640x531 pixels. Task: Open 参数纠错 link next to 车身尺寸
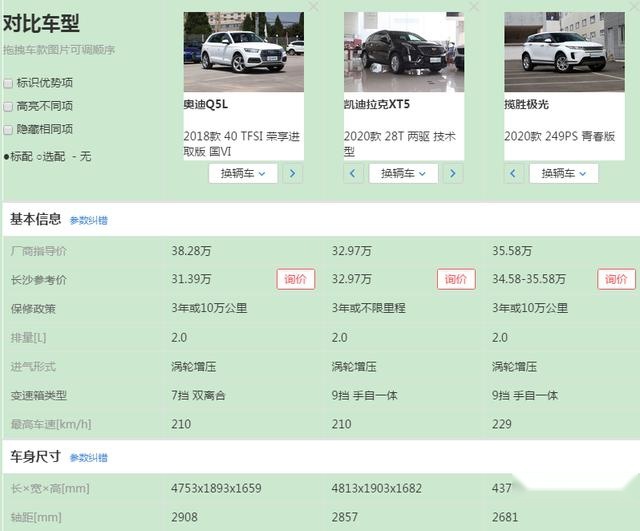tap(89, 458)
